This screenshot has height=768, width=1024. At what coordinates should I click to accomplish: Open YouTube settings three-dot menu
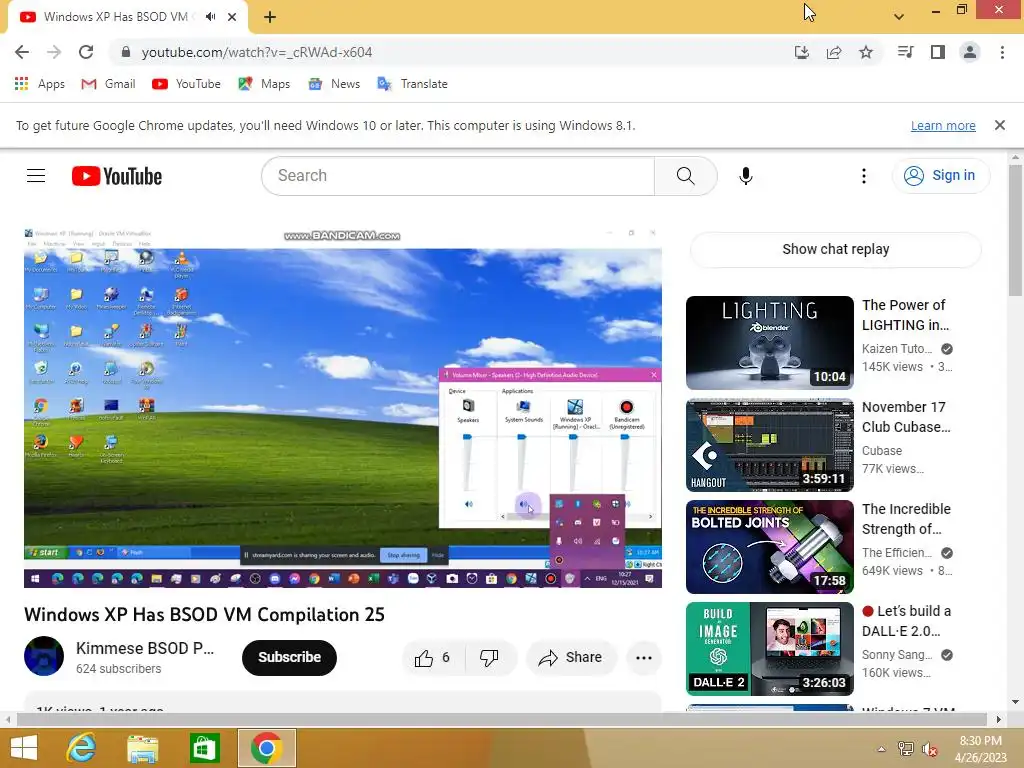pyautogui.click(x=863, y=176)
